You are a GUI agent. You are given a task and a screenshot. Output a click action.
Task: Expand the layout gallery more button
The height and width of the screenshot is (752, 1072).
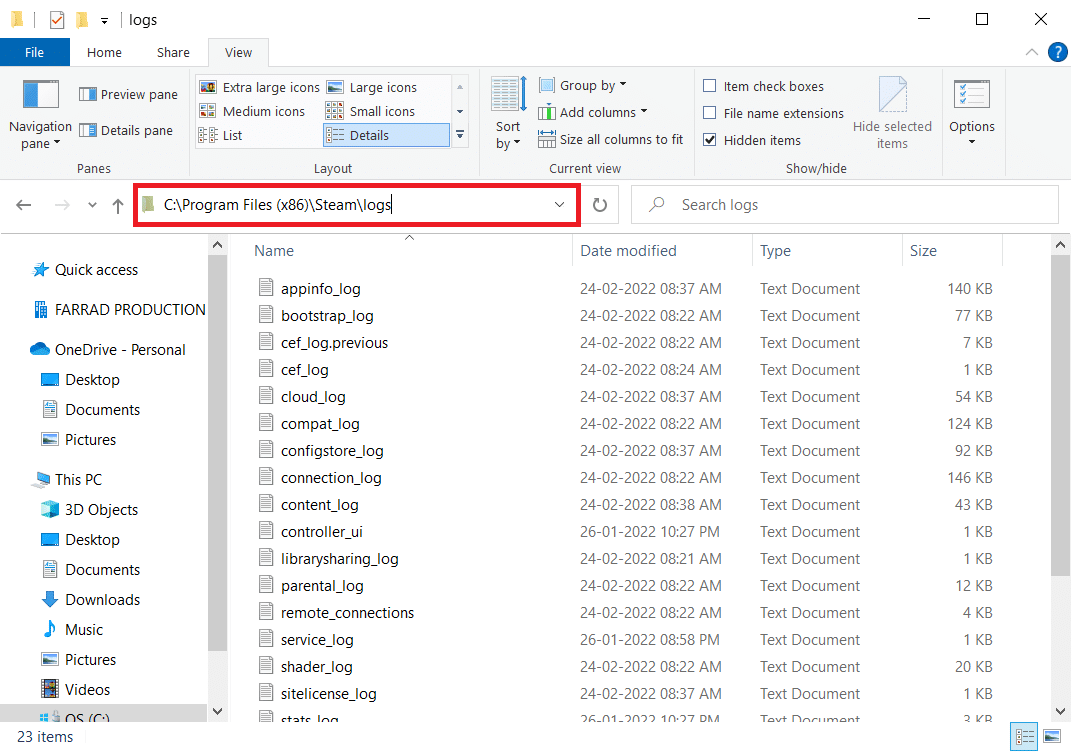coord(460,135)
